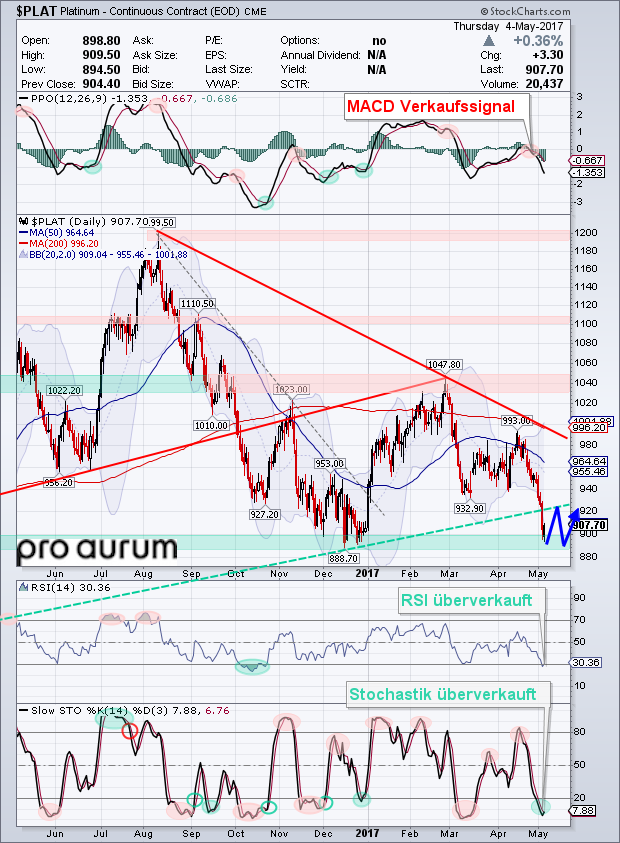
Task: Click the red MA(200) legend line swatch
Action: 23,244
